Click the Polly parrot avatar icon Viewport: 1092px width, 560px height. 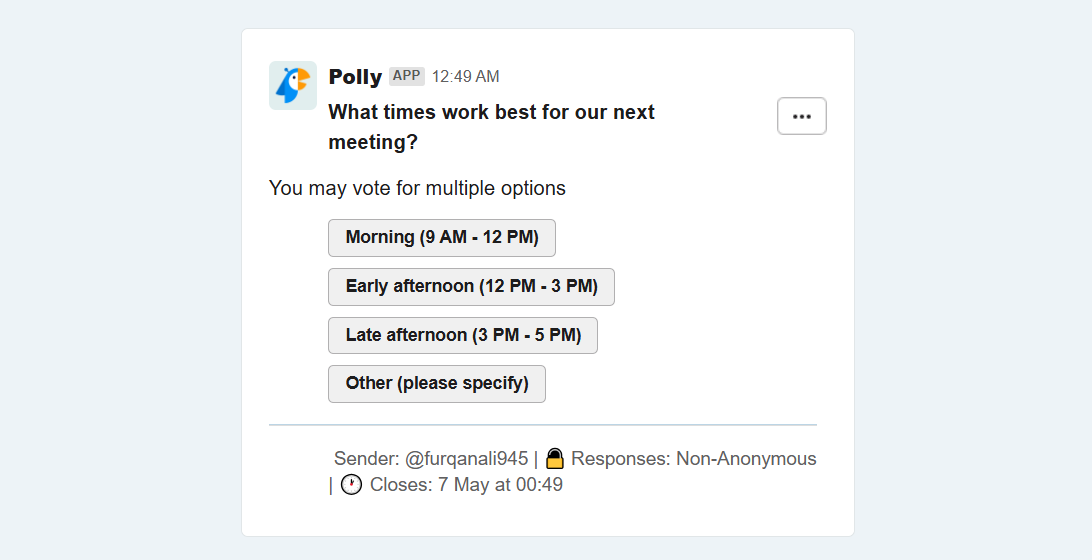coord(292,85)
